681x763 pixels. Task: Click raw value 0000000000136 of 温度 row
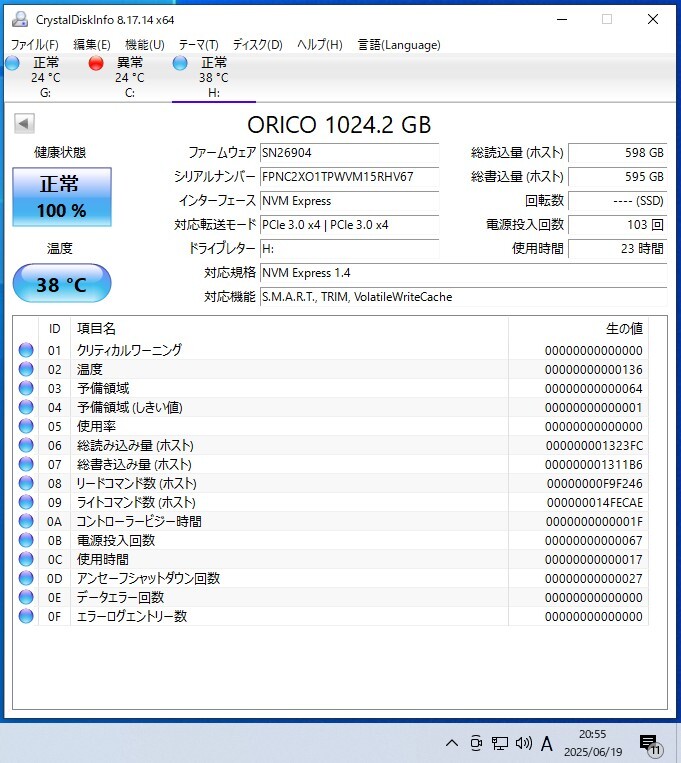[x=593, y=369]
